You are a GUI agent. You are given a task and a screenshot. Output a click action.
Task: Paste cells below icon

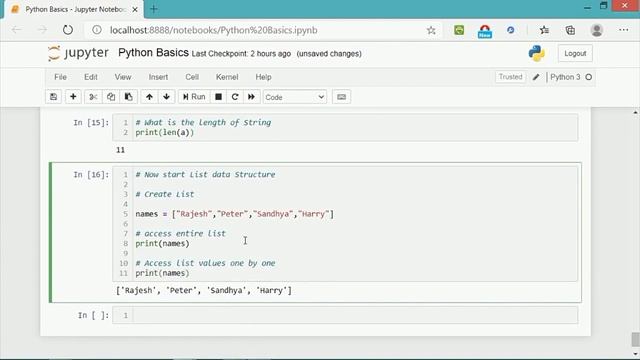[x=129, y=97]
